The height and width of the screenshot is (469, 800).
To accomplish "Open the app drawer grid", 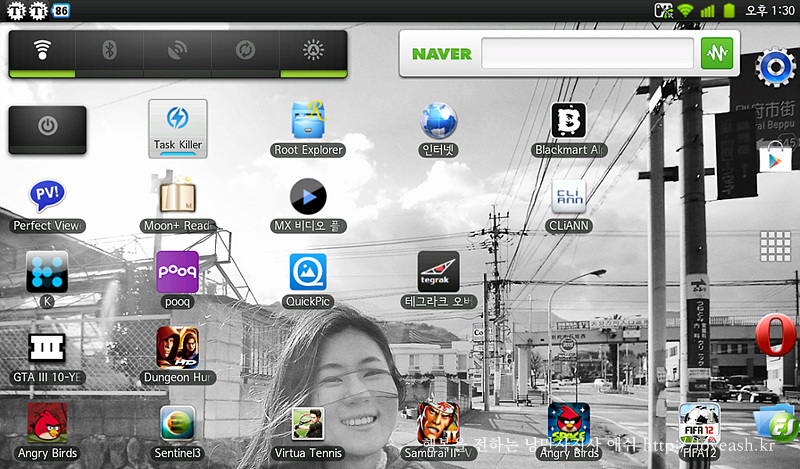I will pos(776,246).
